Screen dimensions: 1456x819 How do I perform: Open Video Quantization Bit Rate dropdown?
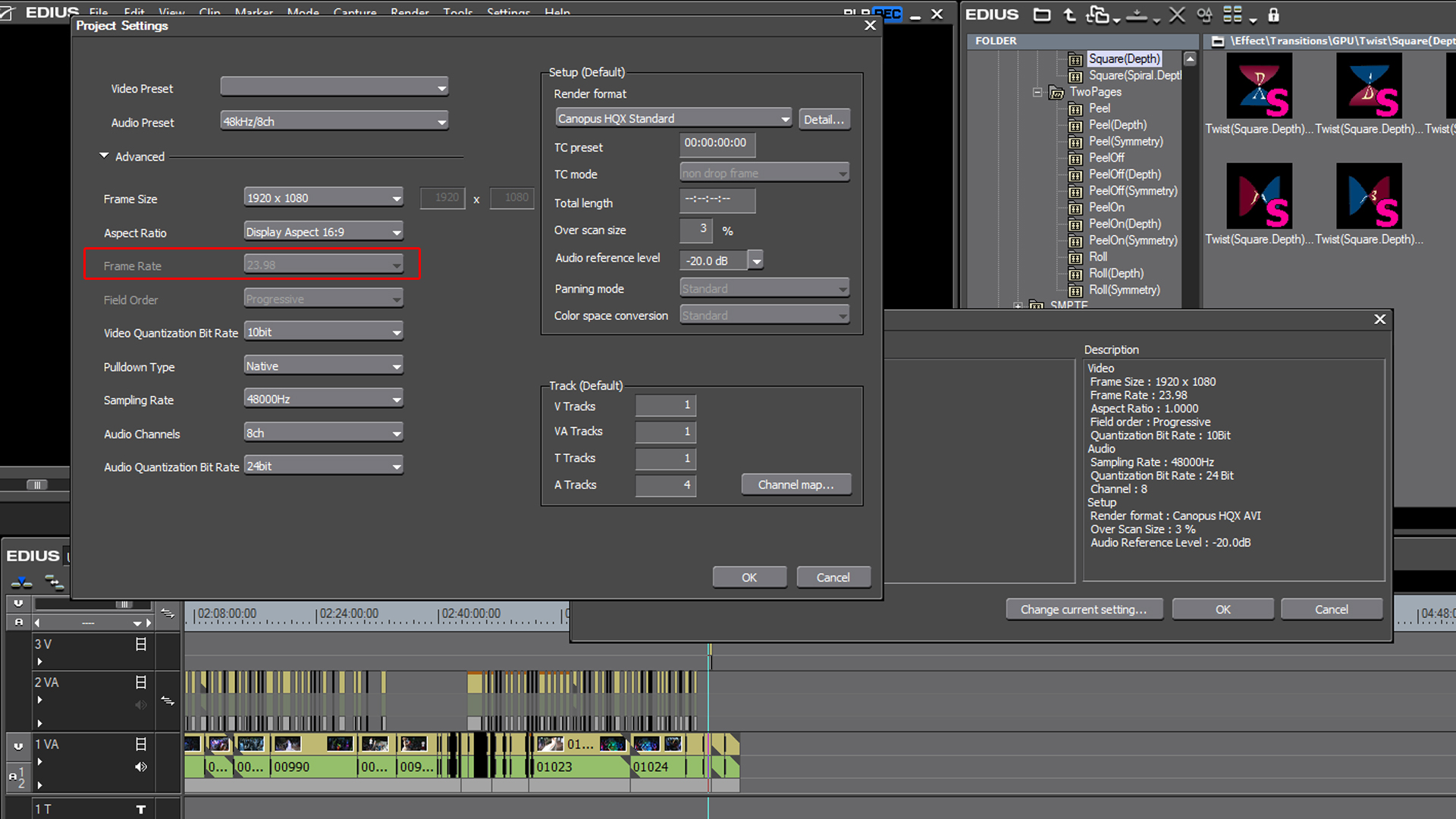324,331
